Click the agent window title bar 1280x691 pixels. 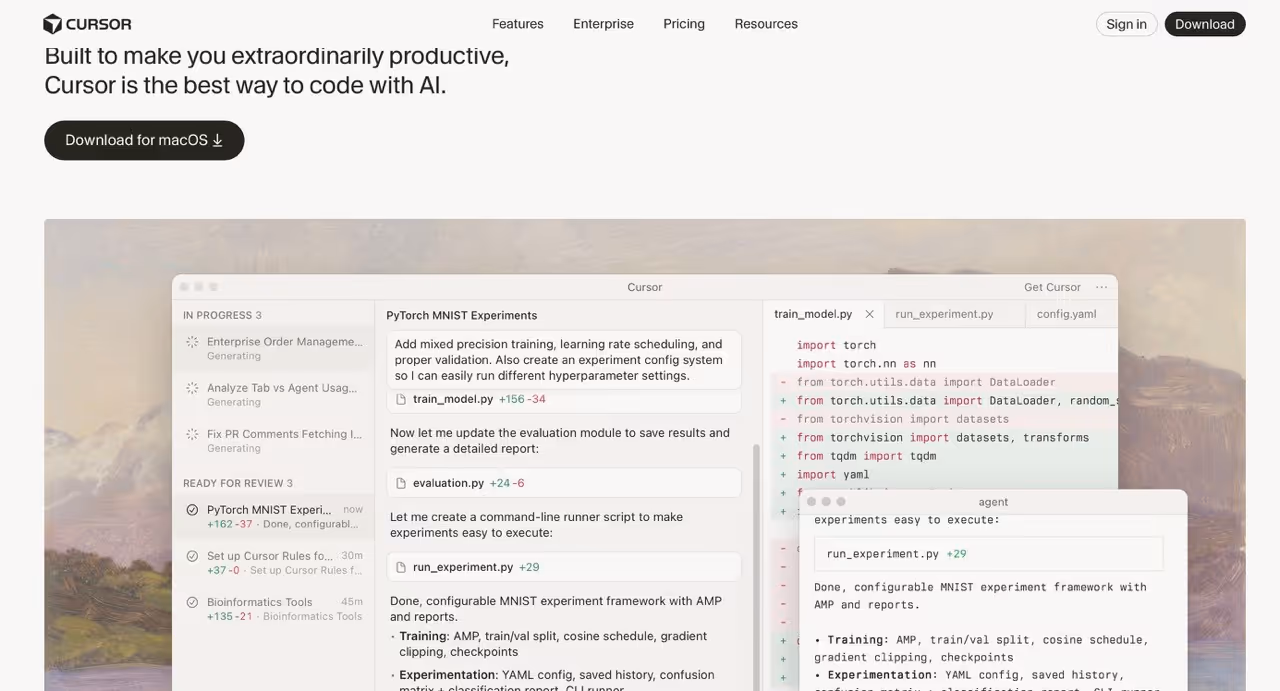click(x=993, y=502)
